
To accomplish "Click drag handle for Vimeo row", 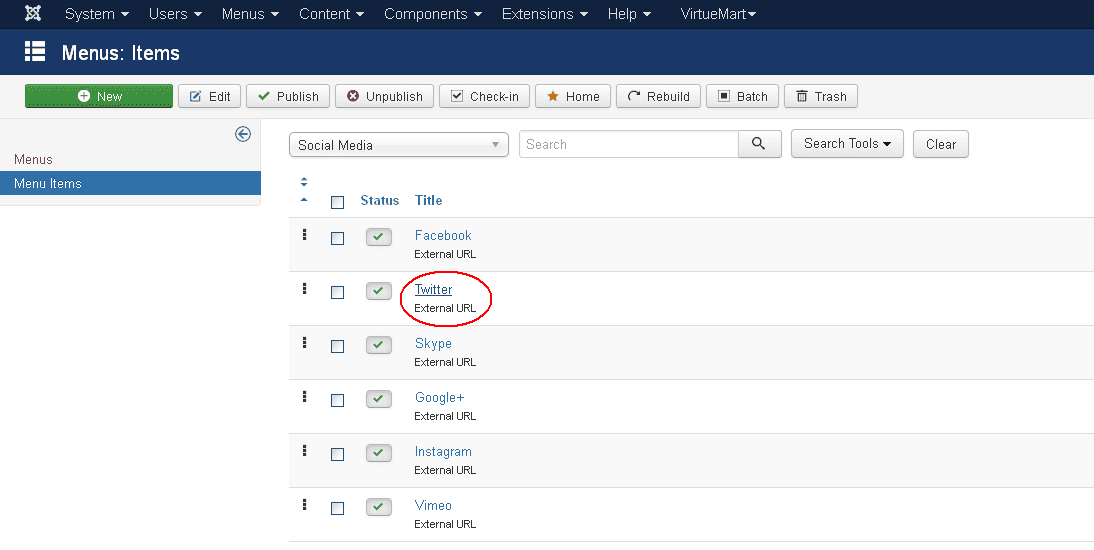I will [304, 505].
